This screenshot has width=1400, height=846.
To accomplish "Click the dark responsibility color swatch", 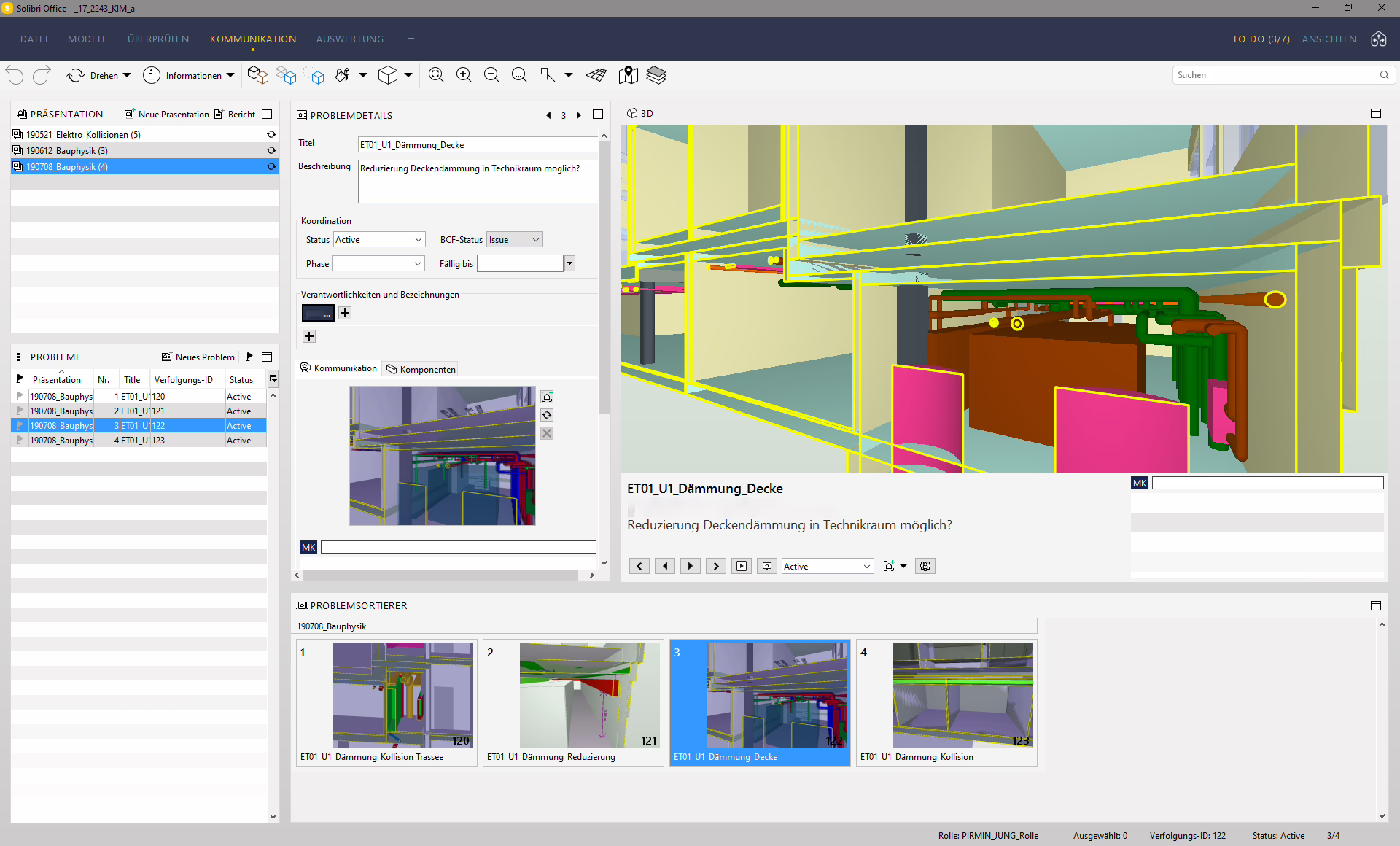I will click(318, 313).
